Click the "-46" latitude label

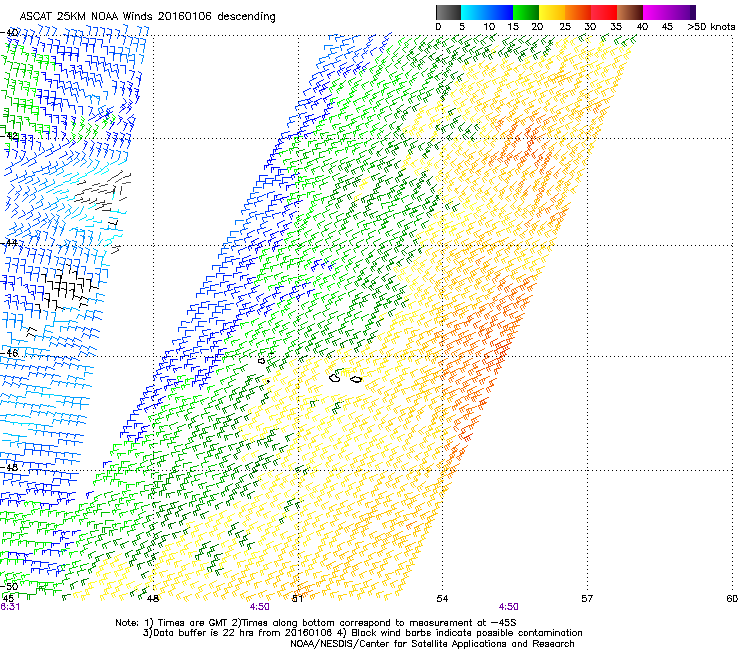pyautogui.click(x=10, y=353)
